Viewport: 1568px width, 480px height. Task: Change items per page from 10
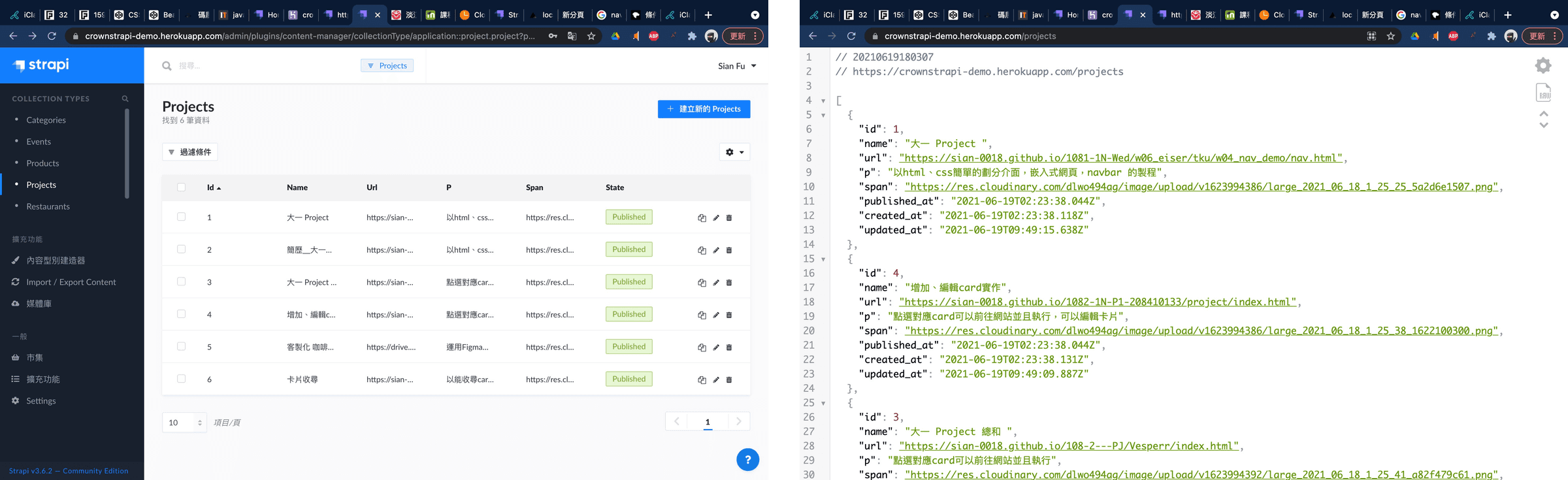pyautogui.click(x=184, y=423)
